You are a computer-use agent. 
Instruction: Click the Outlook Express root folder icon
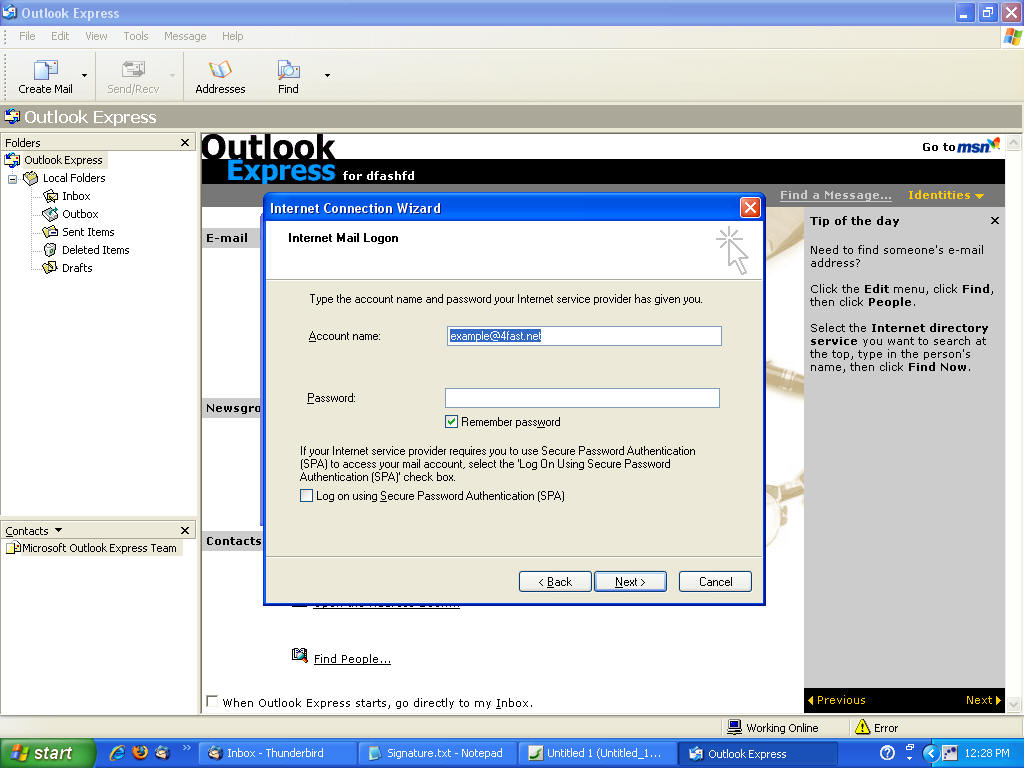point(12,160)
